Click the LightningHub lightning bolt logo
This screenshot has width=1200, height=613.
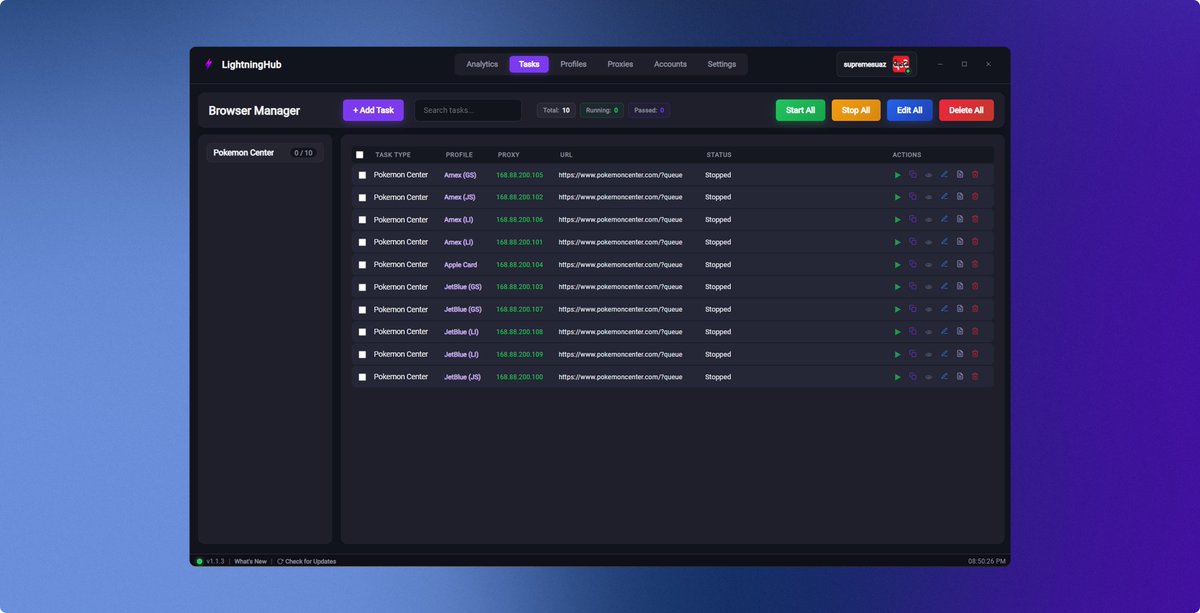point(208,64)
